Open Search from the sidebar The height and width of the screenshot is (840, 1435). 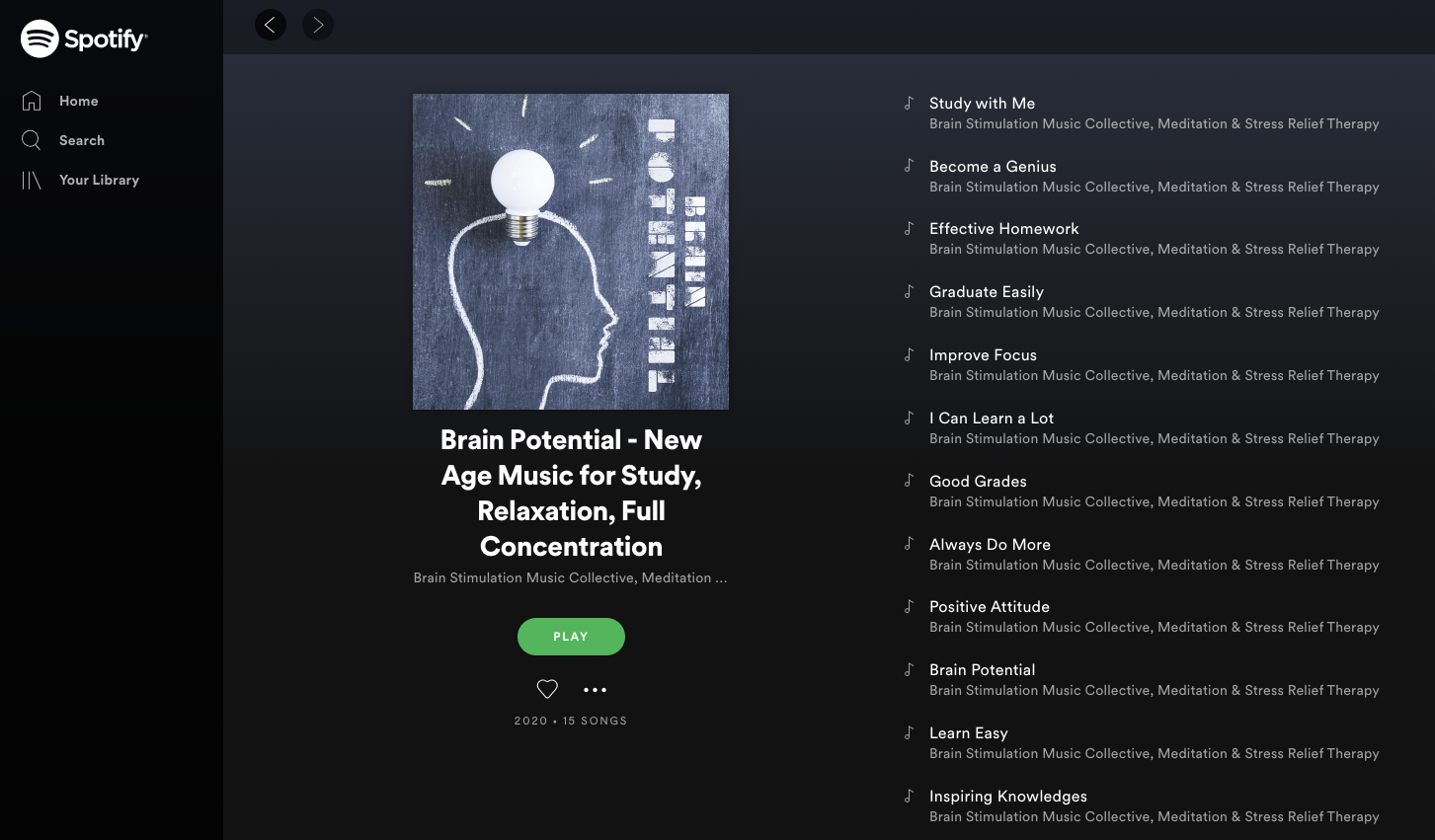coord(63,140)
